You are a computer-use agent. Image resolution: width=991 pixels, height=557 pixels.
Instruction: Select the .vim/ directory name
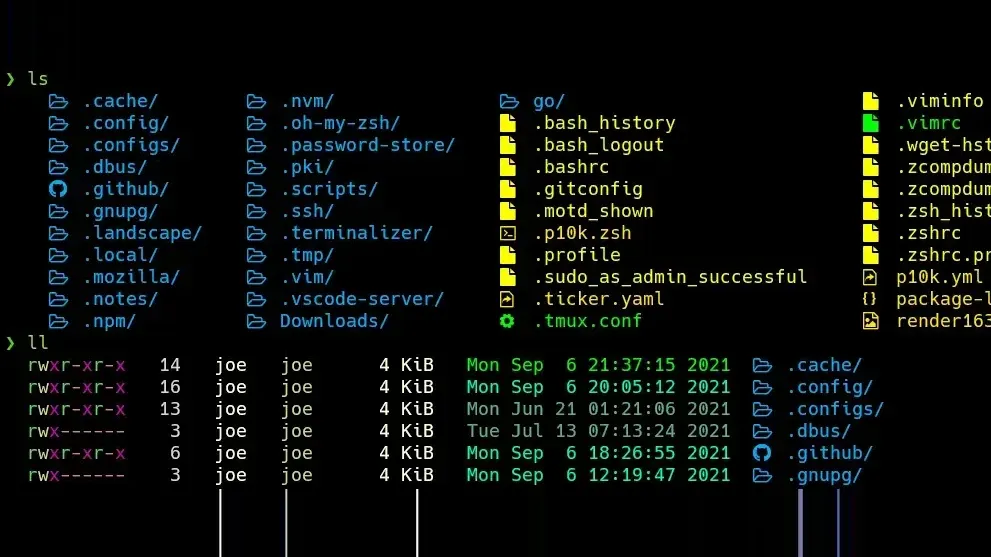coord(308,277)
